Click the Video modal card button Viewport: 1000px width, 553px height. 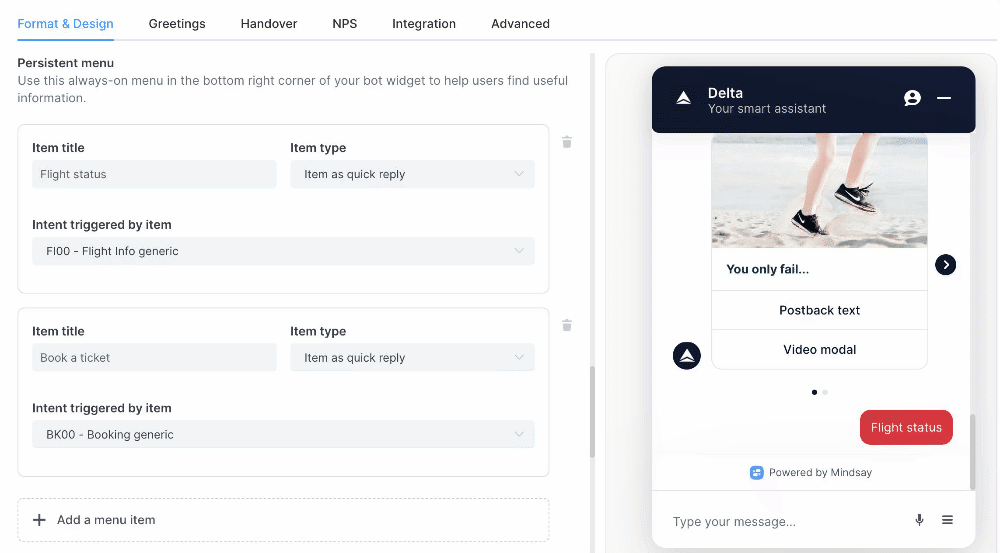(819, 350)
